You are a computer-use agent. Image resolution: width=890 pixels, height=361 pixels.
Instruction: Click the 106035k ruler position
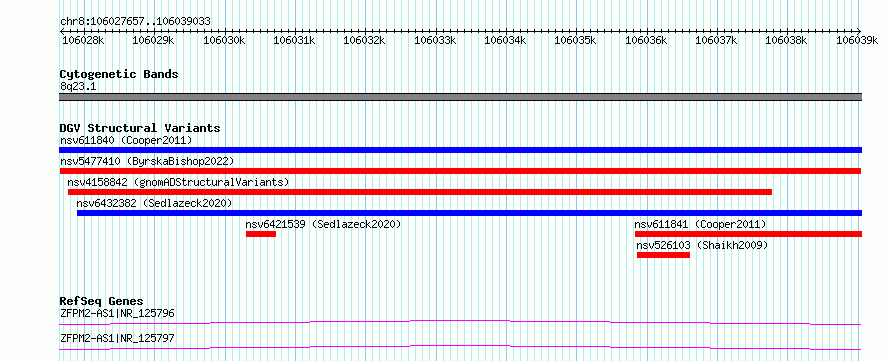[576, 40]
